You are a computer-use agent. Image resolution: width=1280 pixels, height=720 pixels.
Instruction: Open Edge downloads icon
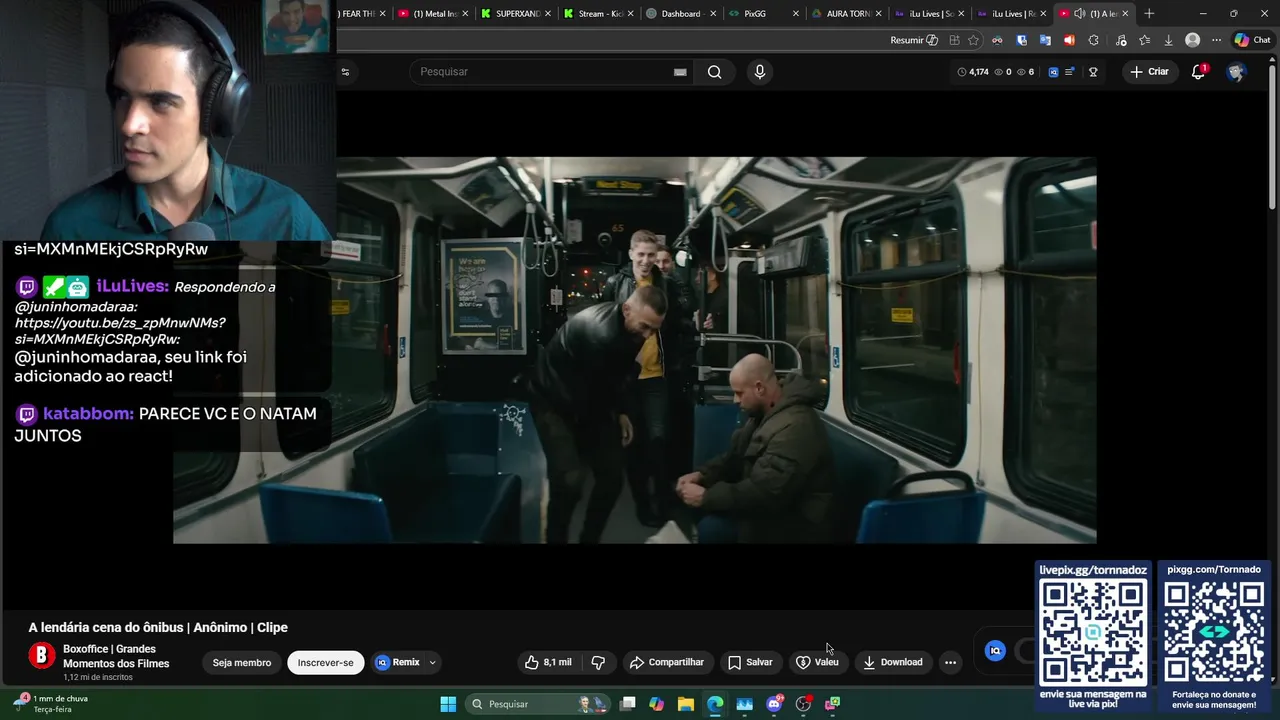tap(1168, 40)
